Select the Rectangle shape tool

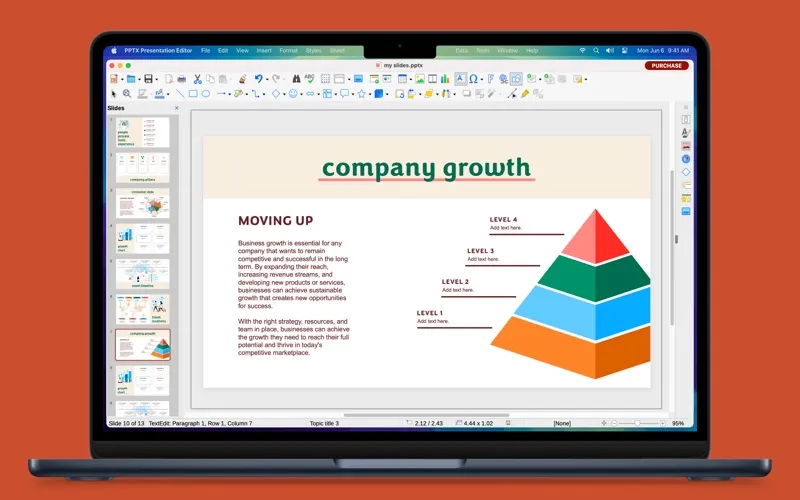pos(193,94)
